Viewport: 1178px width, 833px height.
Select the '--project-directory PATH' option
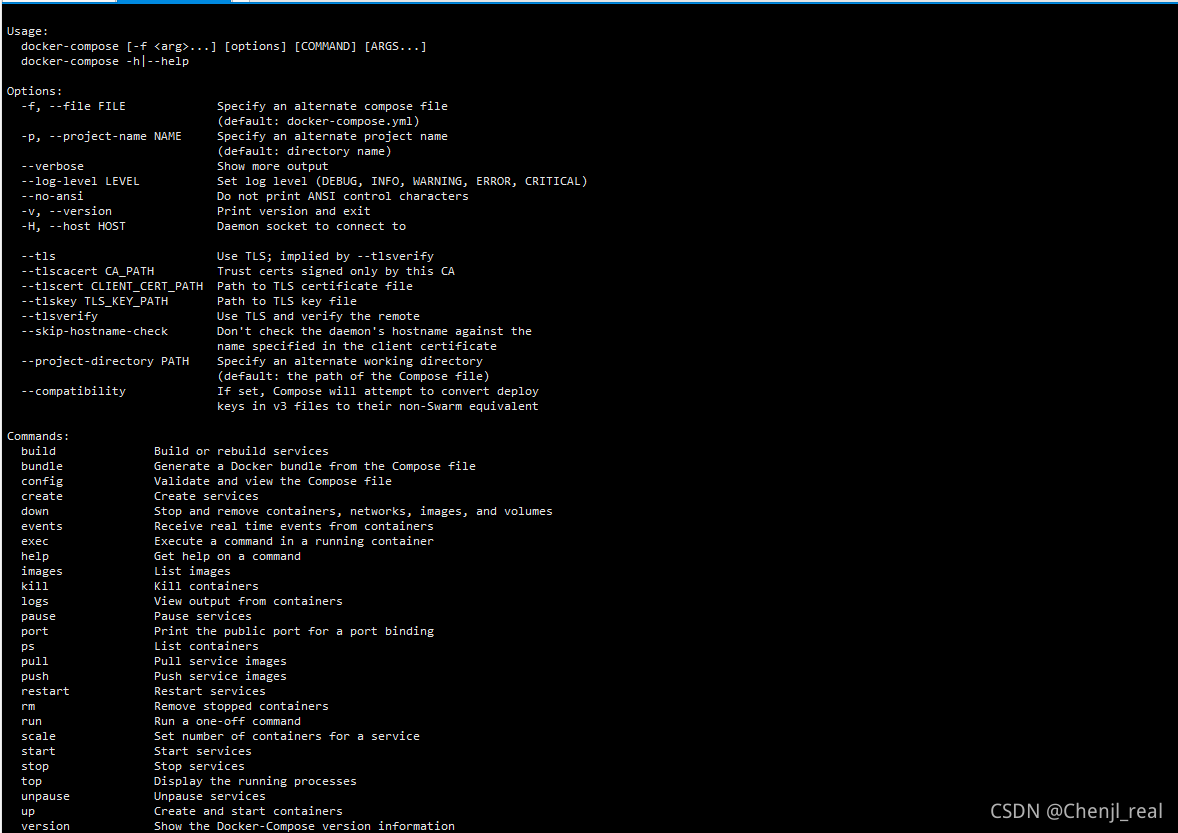(x=105, y=362)
